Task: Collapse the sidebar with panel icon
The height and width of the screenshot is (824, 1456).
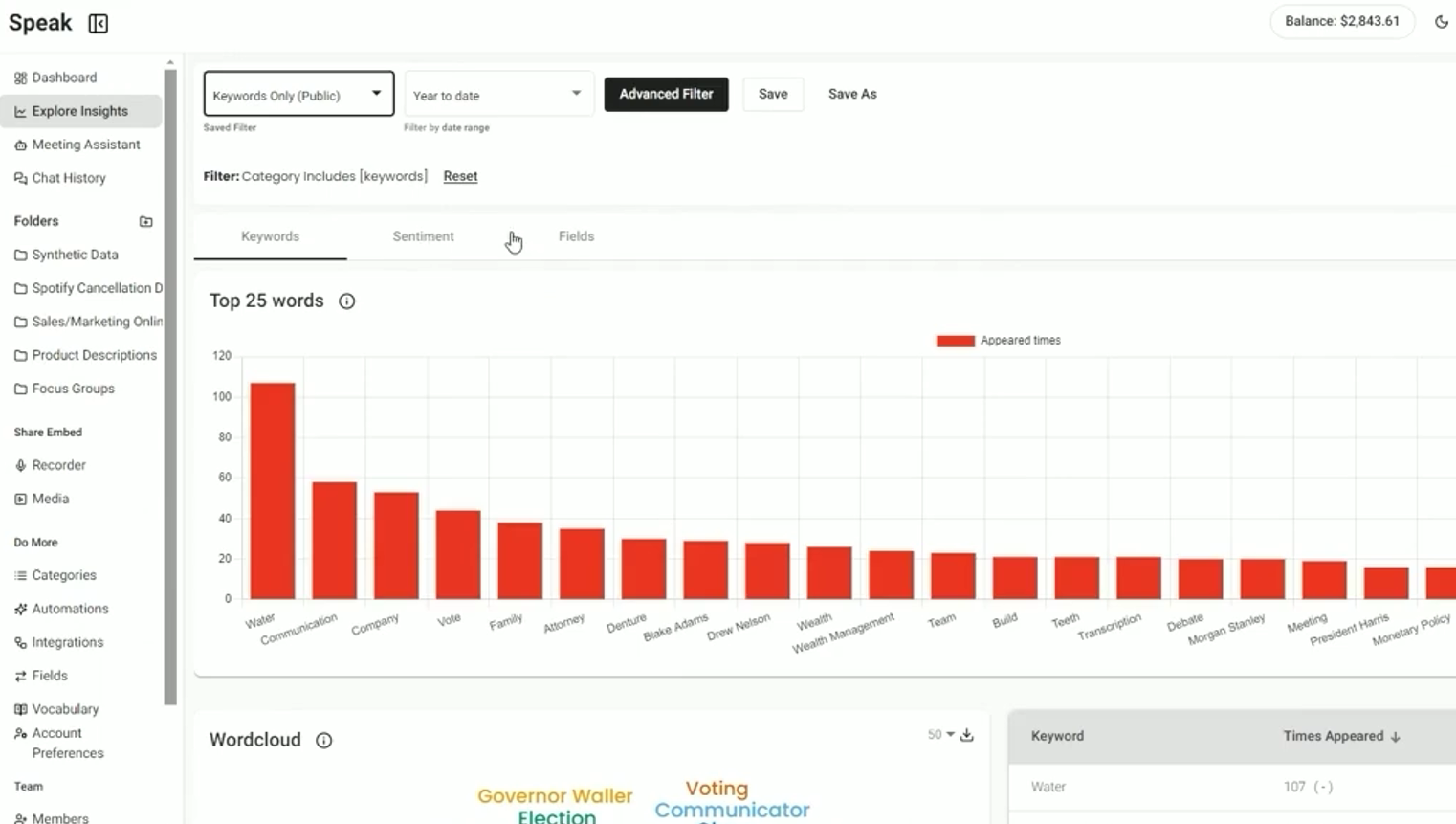Action: (x=98, y=23)
